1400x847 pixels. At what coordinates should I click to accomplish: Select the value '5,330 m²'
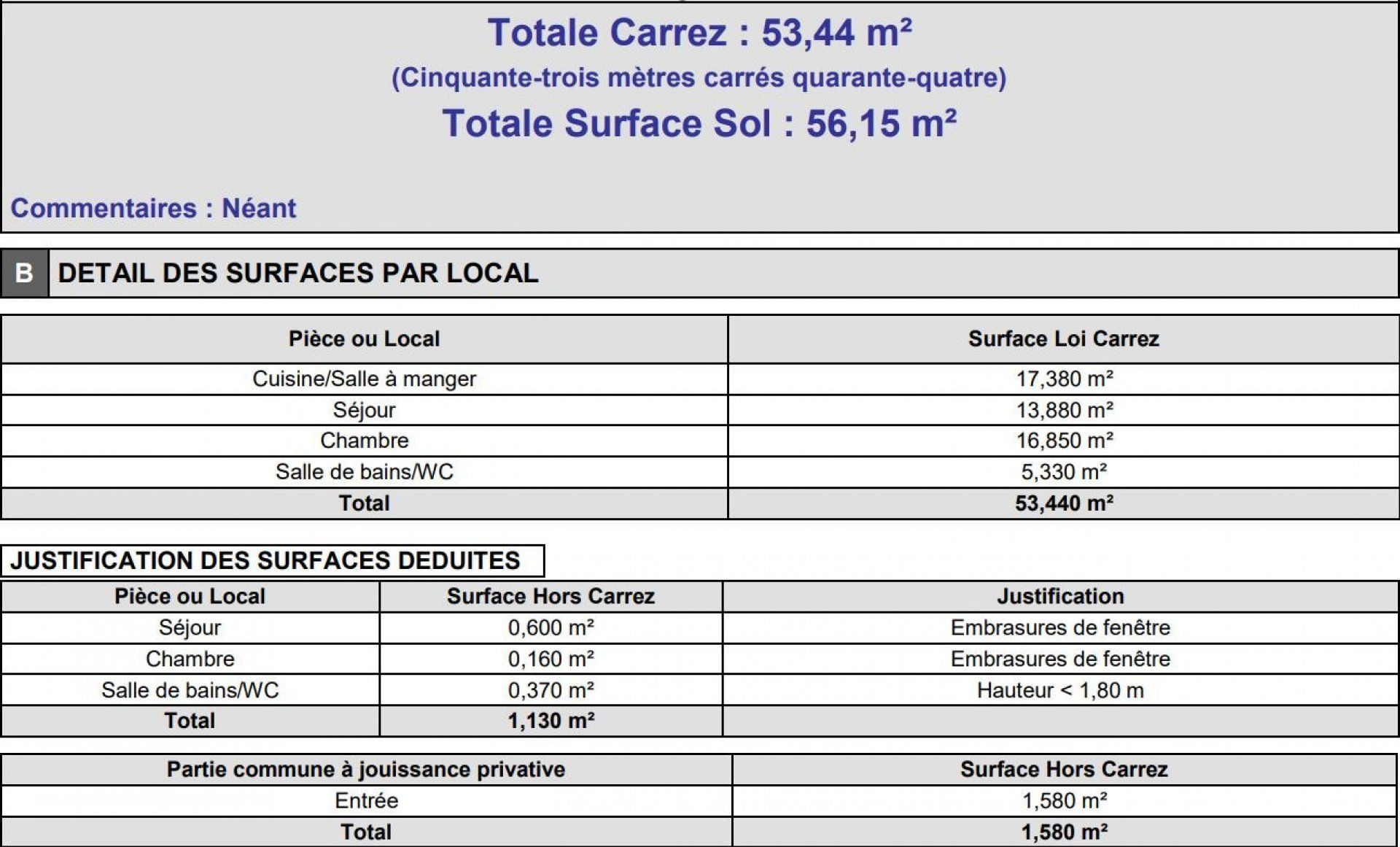(x=1064, y=472)
